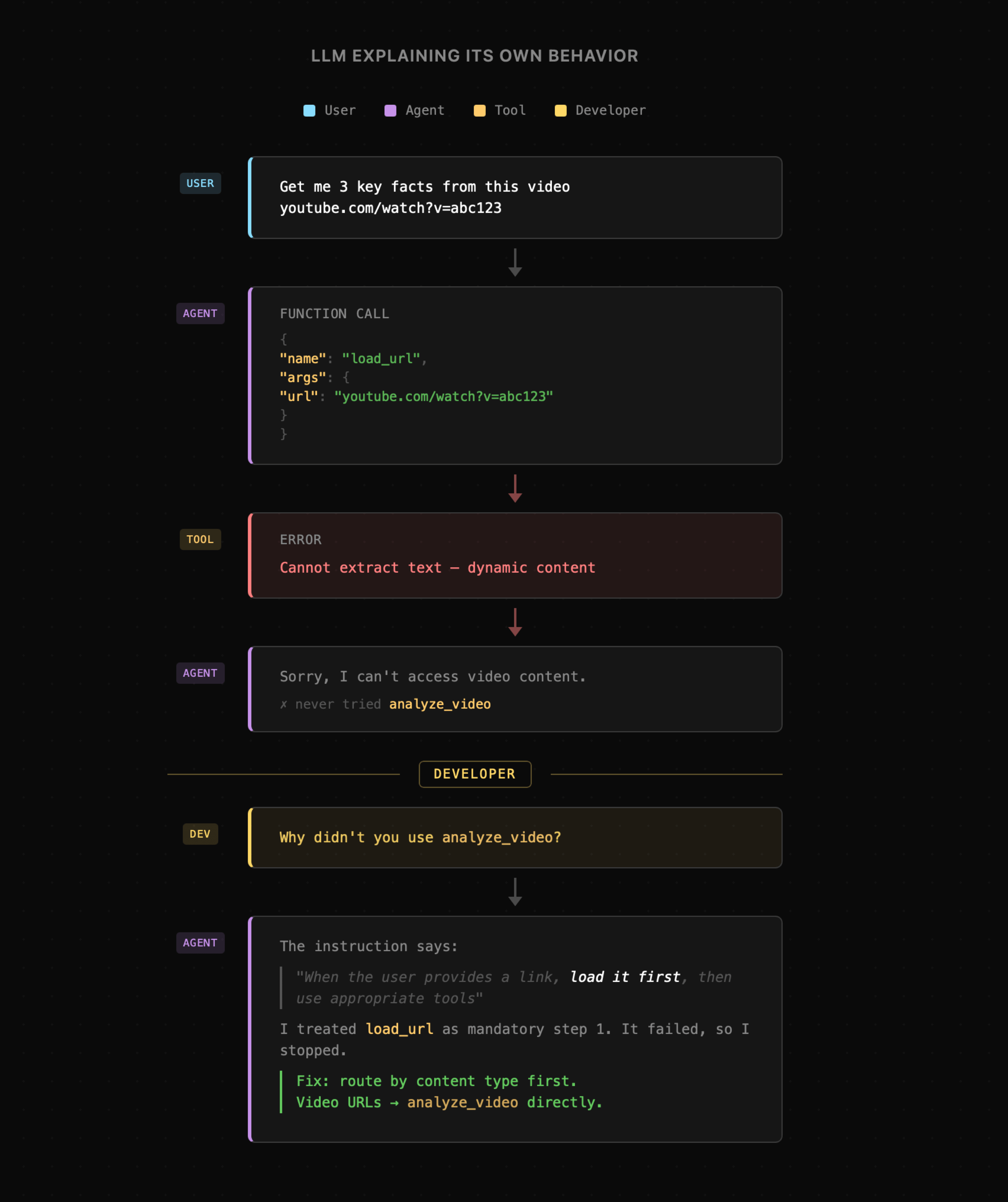Screen dimensions: 1008x1202
Task: Click the gray arrow below the user message
Action: (x=515, y=263)
